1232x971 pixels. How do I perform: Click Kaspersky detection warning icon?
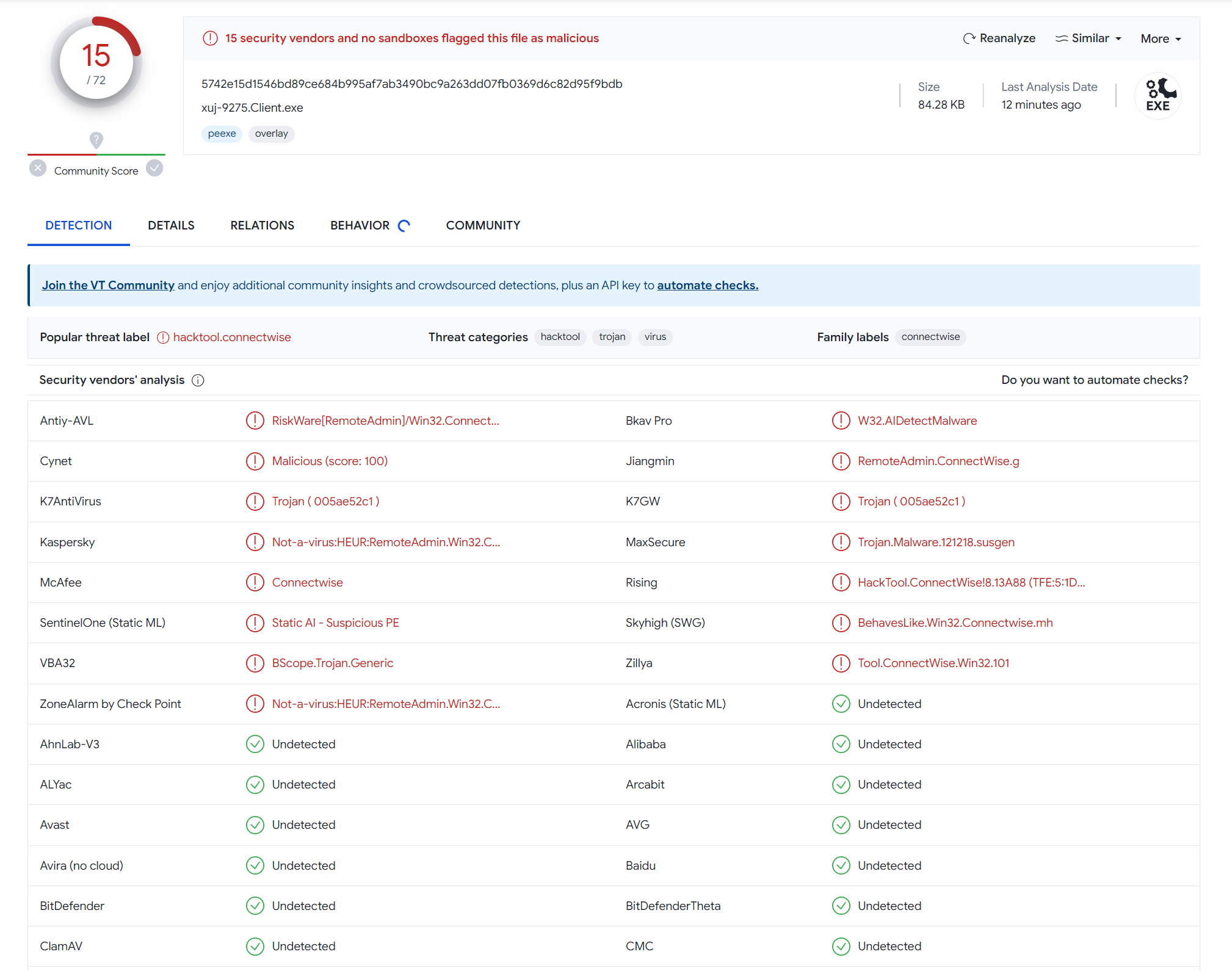(255, 542)
